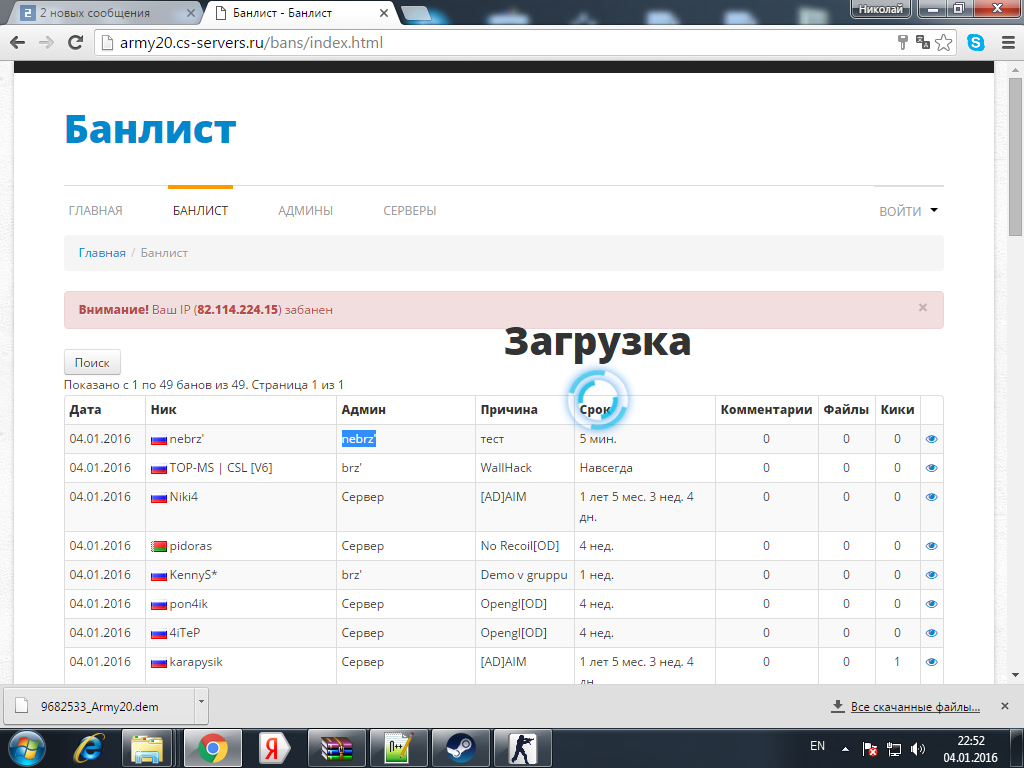
Task: Open the ГЛАВНАЯ navigation tab
Action: tap(95, 211)
